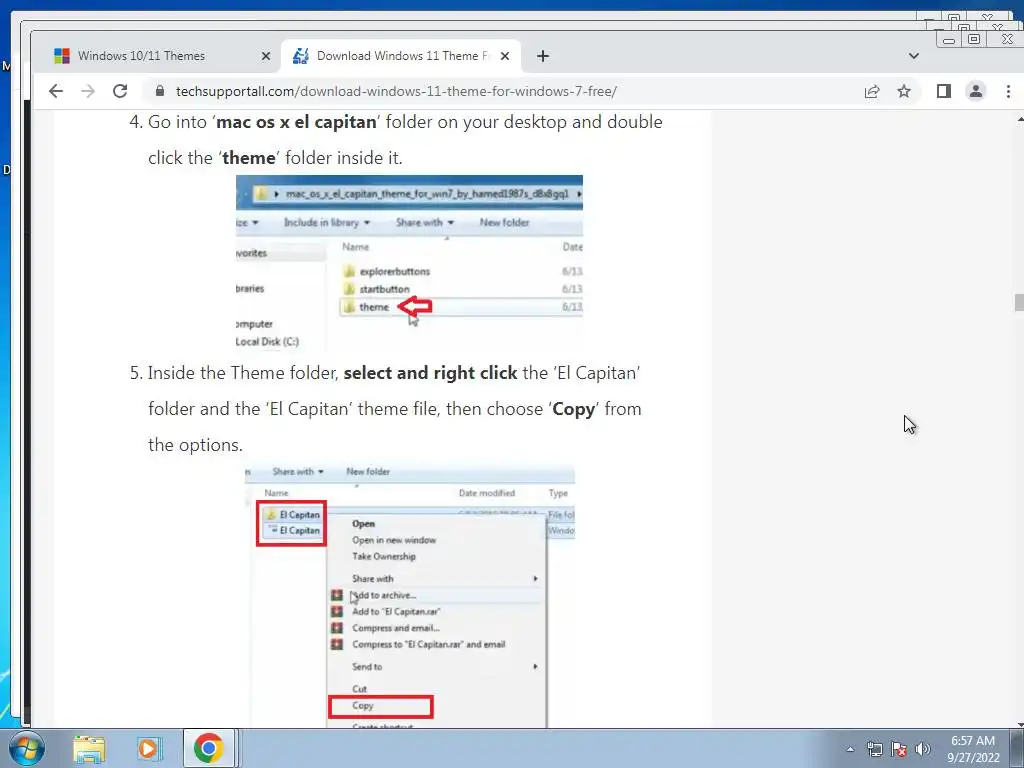
Task: Open Chrome three-dot menu
Action: point(1008,91)
